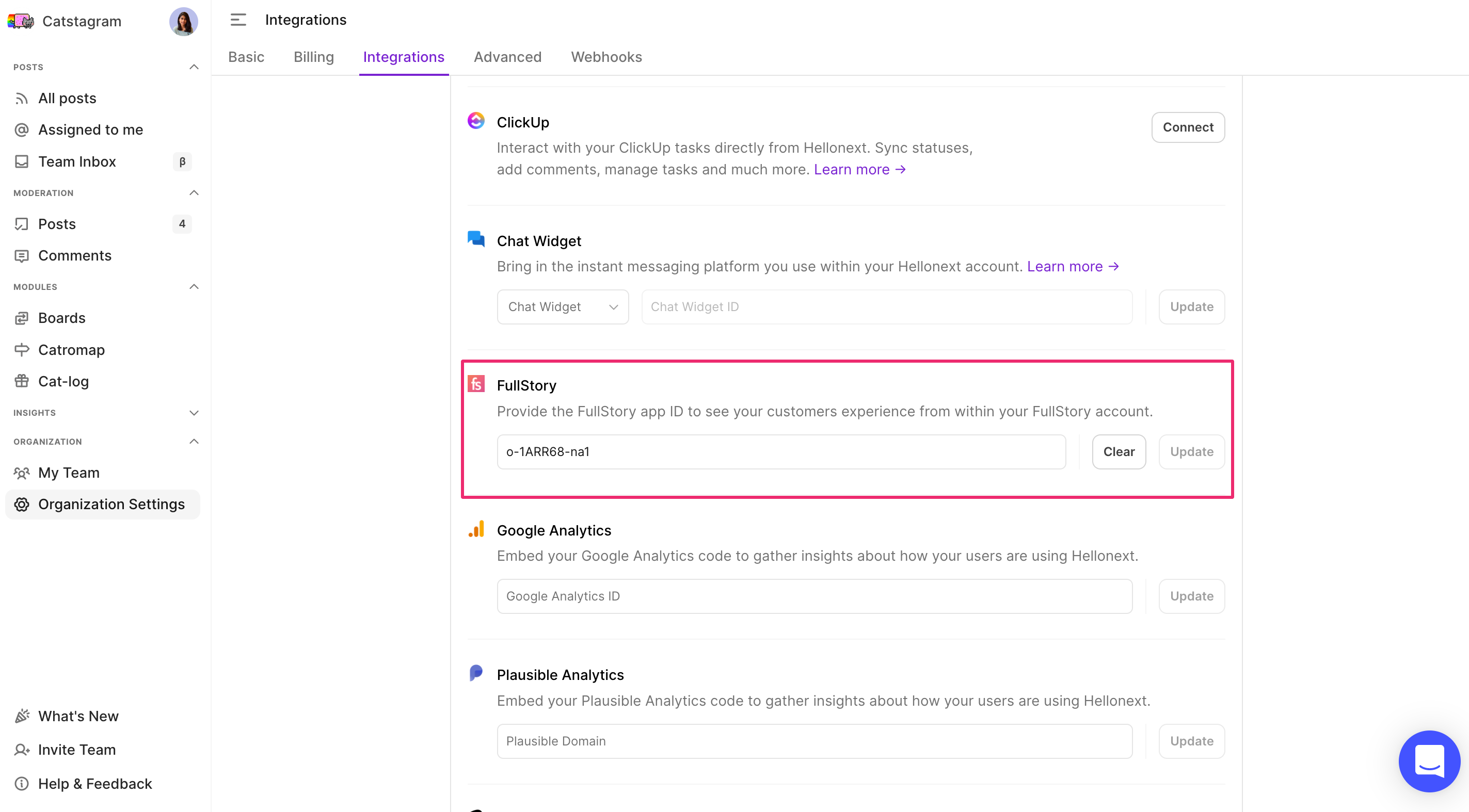1469x812 pixels.
Task: Click the Help & Feedback info icon
Action: coord(22,784)
